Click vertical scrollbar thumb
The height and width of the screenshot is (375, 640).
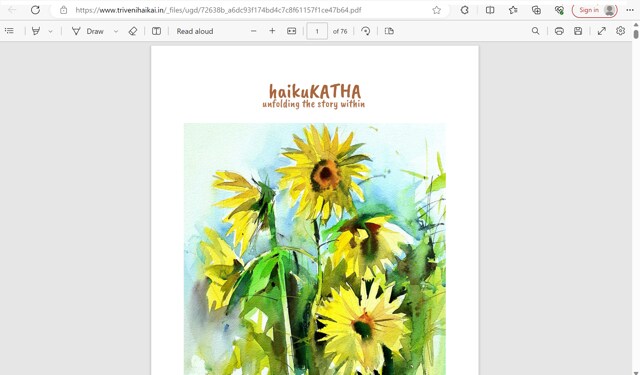[636, 34]
